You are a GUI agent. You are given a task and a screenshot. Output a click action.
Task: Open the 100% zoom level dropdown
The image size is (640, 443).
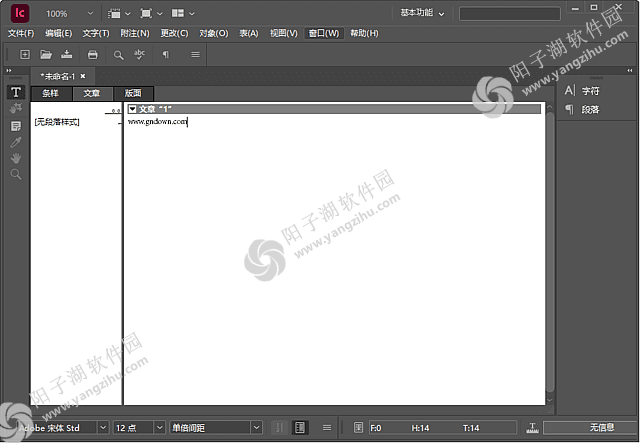[x=90, y=13]
